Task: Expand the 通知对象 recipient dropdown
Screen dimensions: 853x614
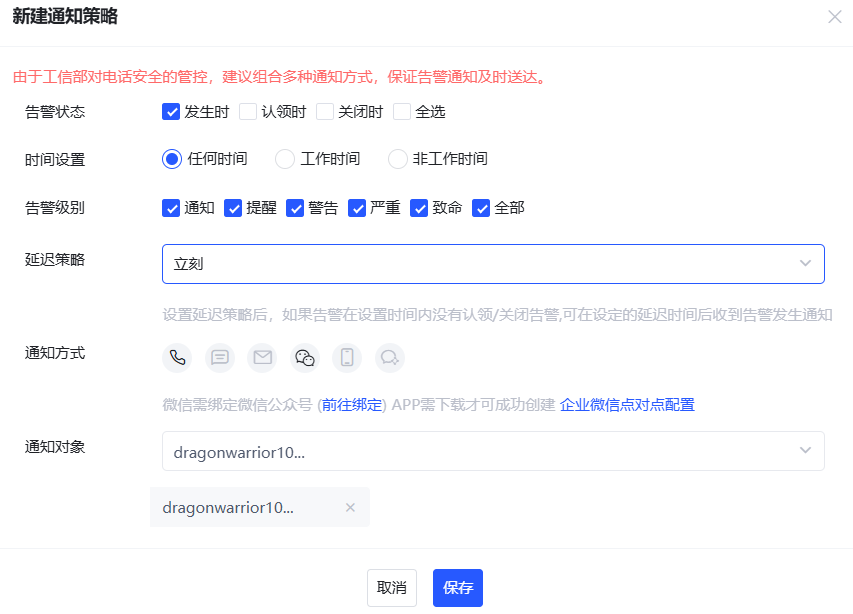Action: [x=493, y=451]
